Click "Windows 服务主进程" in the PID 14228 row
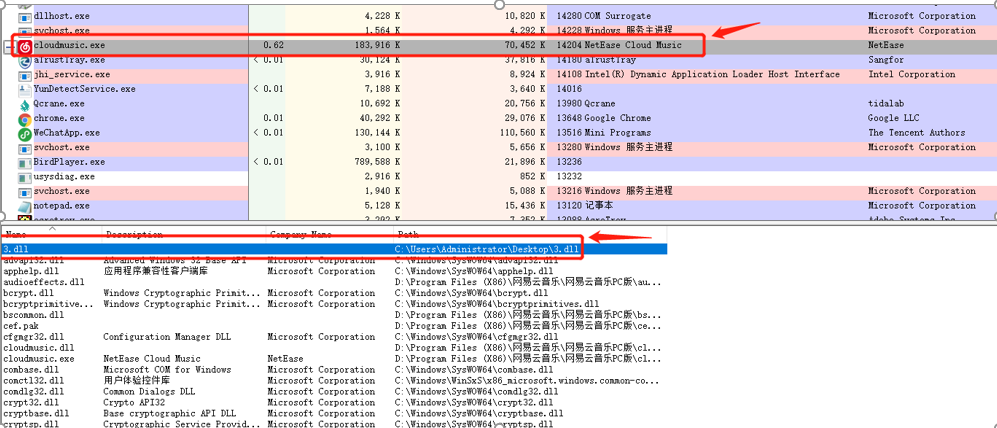 point(628,31)
